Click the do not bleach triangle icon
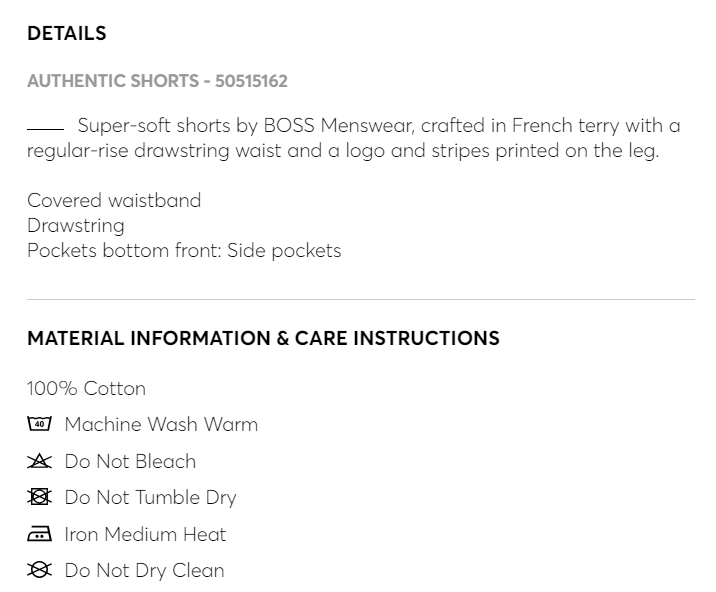The height and width of the screenshot is (592, 716). point(39,461)
